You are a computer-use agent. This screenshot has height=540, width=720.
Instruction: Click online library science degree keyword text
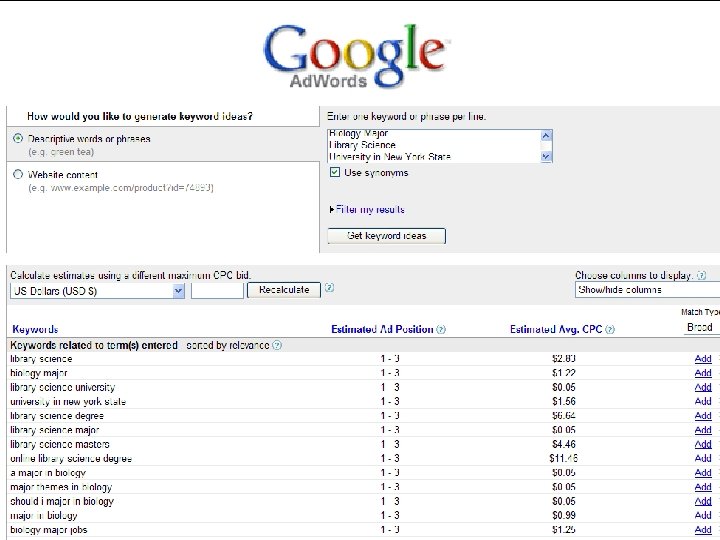(71, 458)
